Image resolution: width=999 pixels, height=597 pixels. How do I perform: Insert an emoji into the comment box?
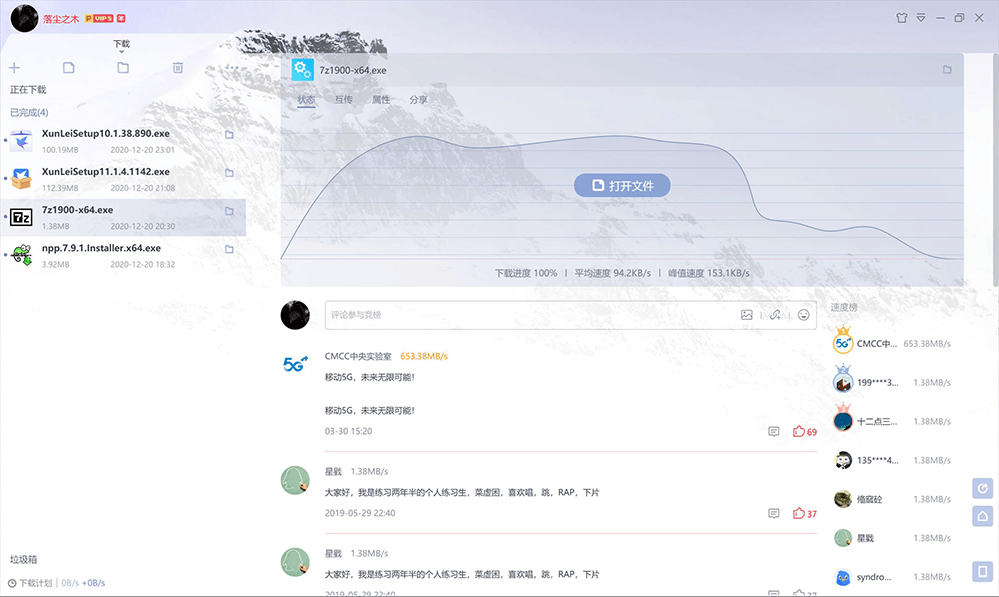click(x=803, y=314)
